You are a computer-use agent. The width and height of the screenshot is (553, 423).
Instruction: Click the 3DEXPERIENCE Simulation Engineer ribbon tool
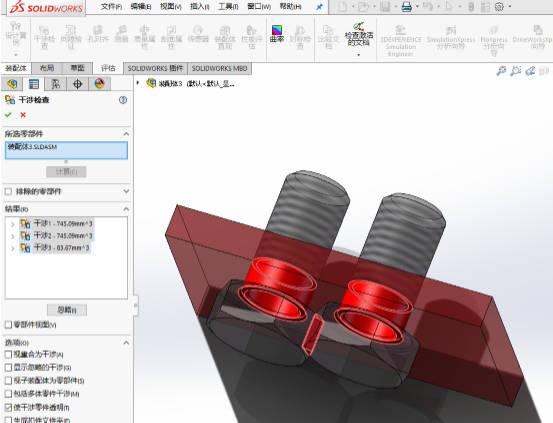(401, 41)
